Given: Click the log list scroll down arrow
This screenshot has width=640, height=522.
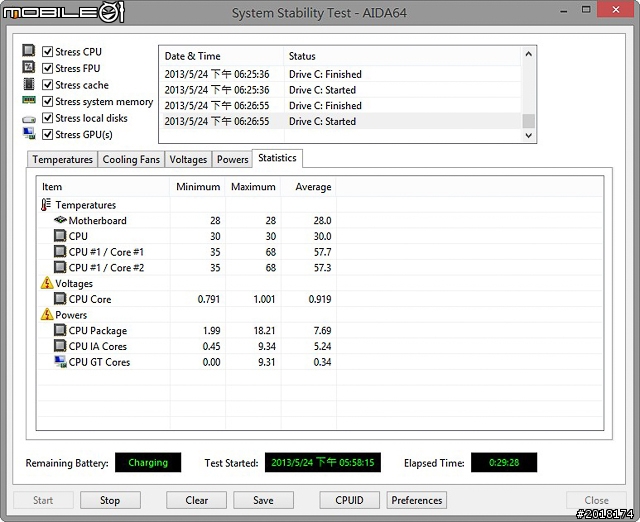Looking at the screenshot, I should pos(529,135).
